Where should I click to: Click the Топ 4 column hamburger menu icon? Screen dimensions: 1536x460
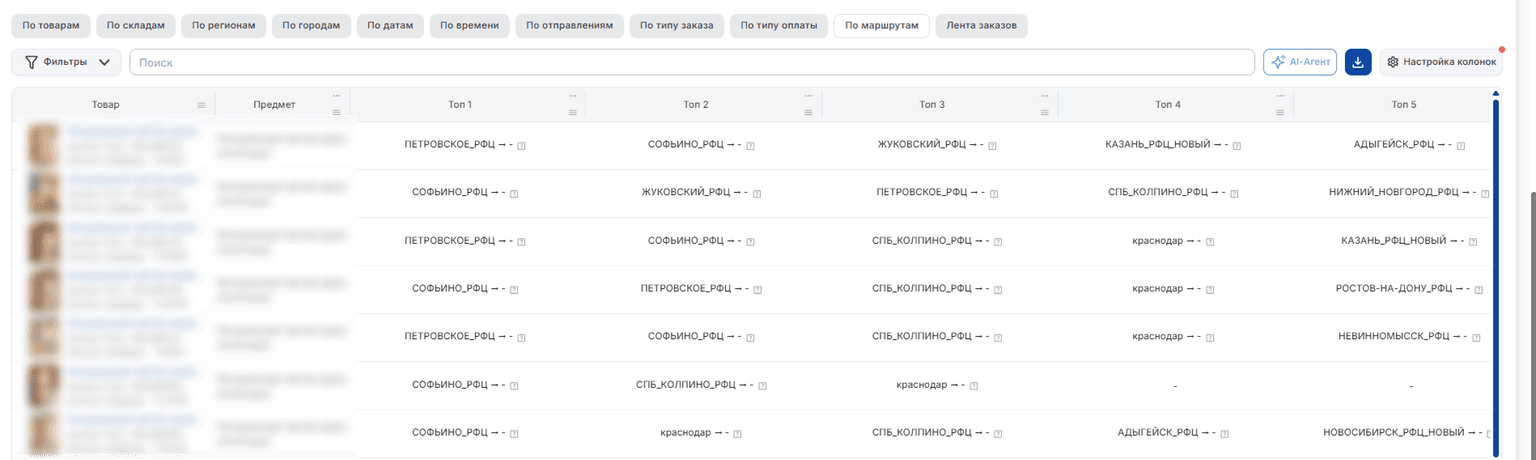[1281, 112]
